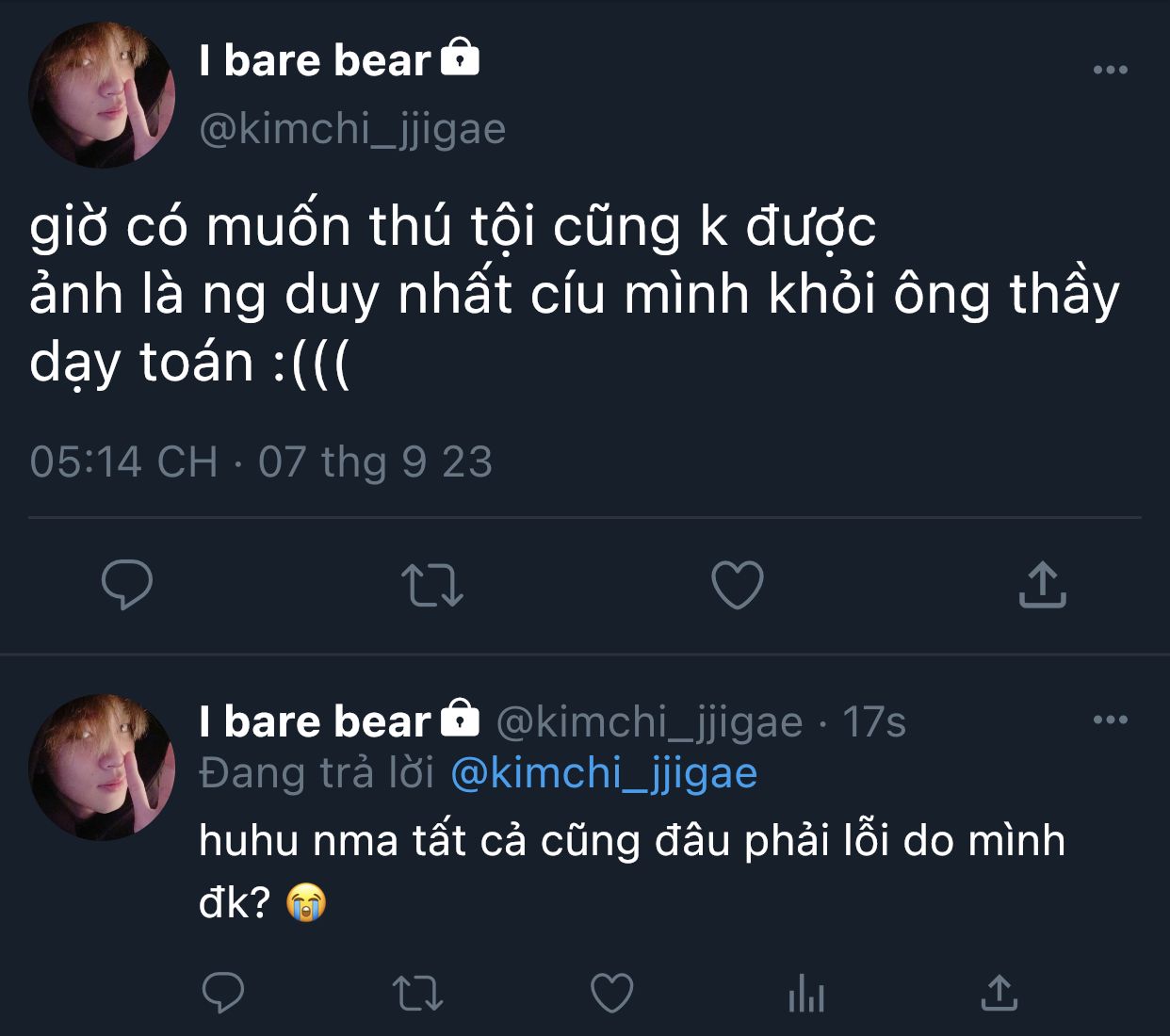1170x1036 pixels.
Task: Reply to the main tweet
Action: click(x=127, y=584)
